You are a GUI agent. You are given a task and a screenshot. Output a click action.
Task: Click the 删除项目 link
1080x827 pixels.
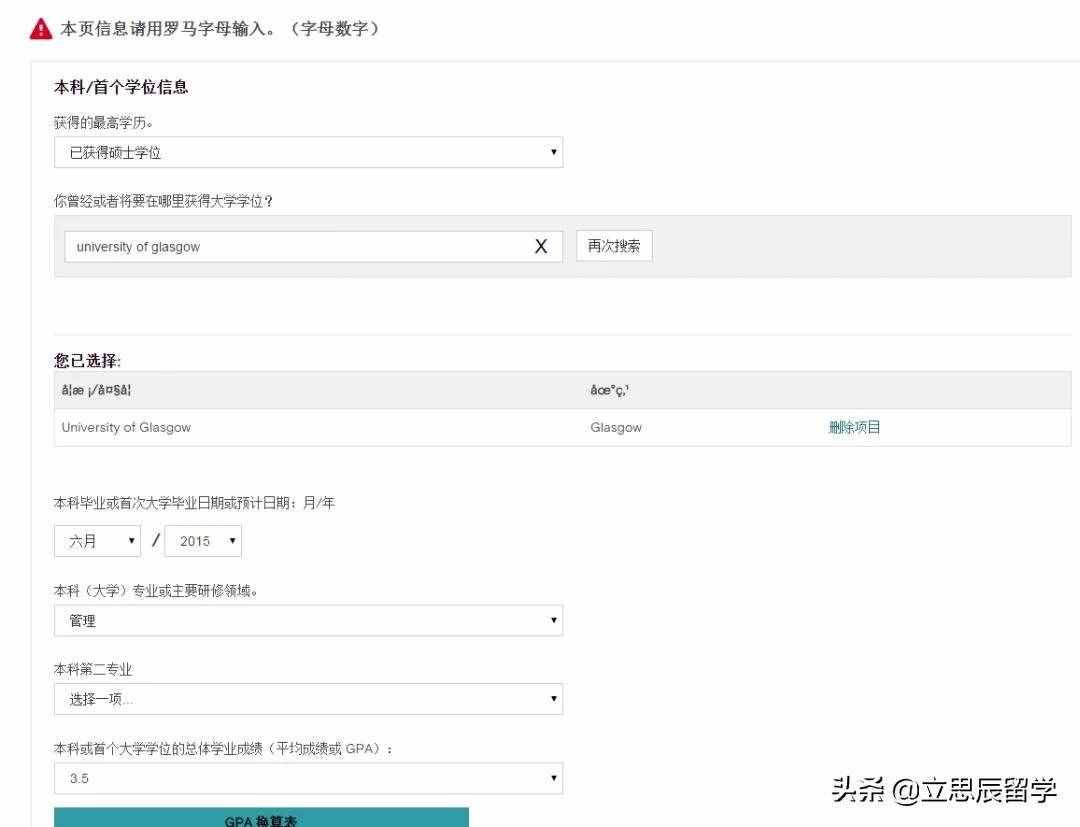pyautogui.click(x=854, y=427)
